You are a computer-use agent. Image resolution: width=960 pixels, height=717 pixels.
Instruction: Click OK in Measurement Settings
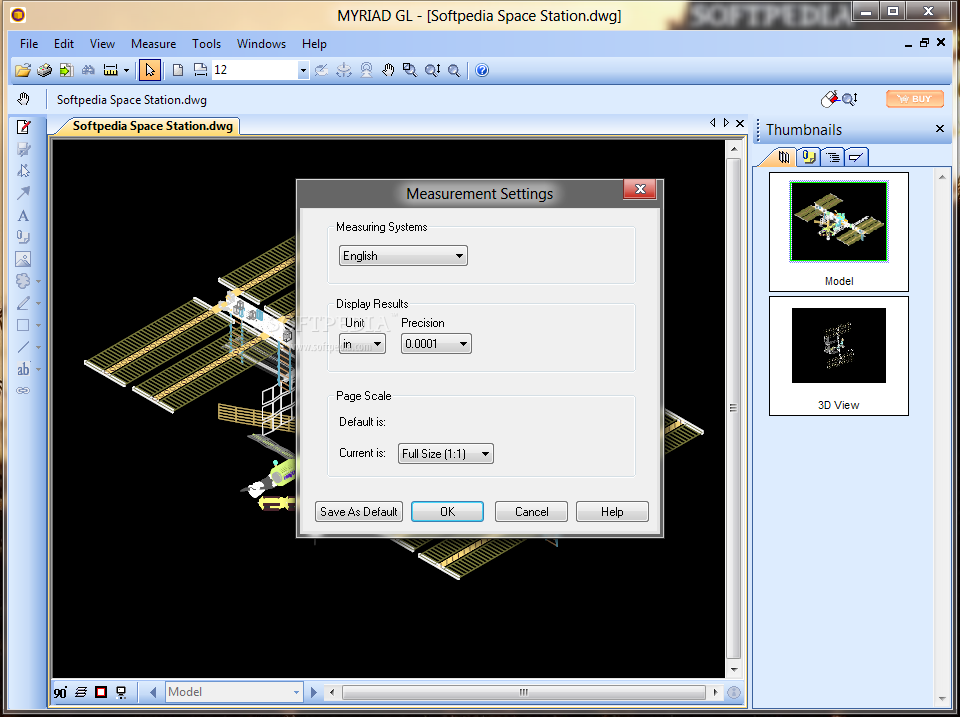pyautogui.click(x=447, y=512)
